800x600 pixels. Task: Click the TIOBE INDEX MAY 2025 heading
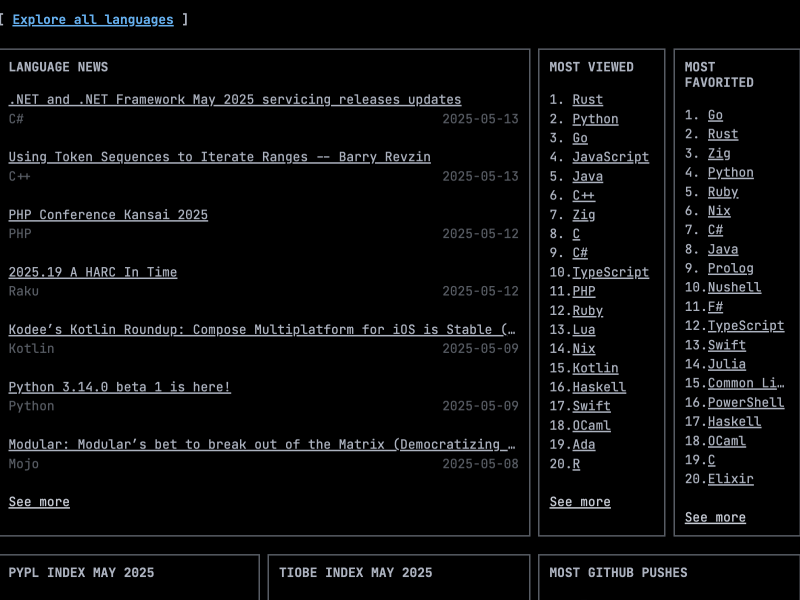(x=356, y=572)
